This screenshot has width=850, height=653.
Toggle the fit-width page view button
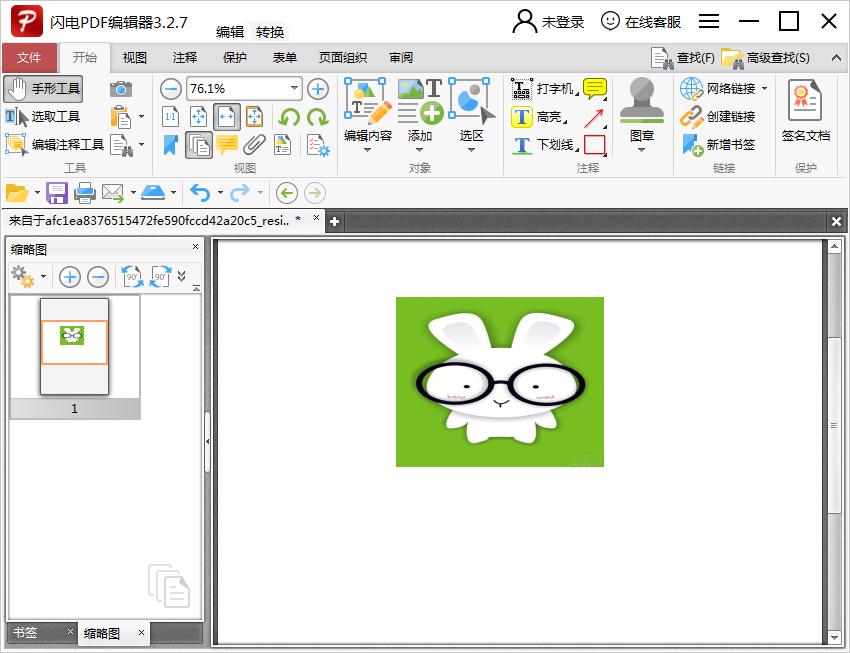(227, 117)
